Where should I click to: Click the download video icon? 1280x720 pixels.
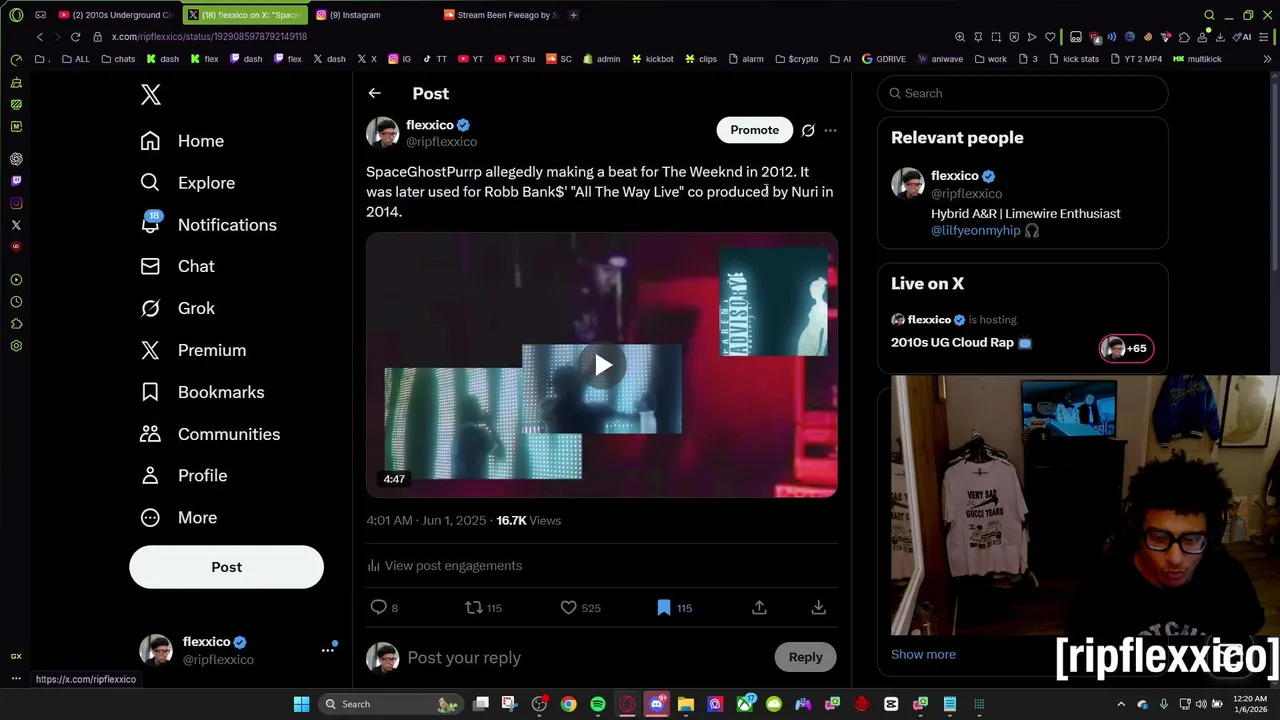tap(818, 607)
